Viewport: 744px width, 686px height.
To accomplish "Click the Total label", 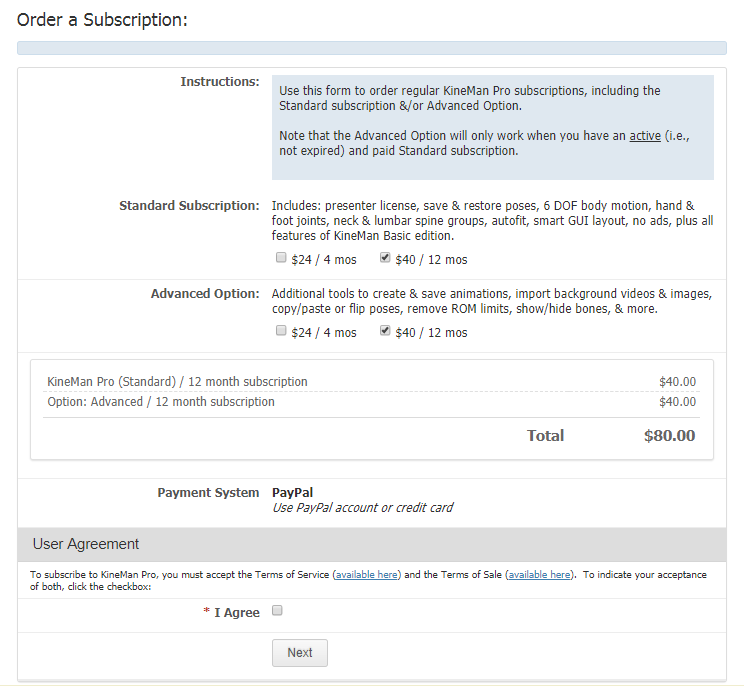I will coord(546,436).
